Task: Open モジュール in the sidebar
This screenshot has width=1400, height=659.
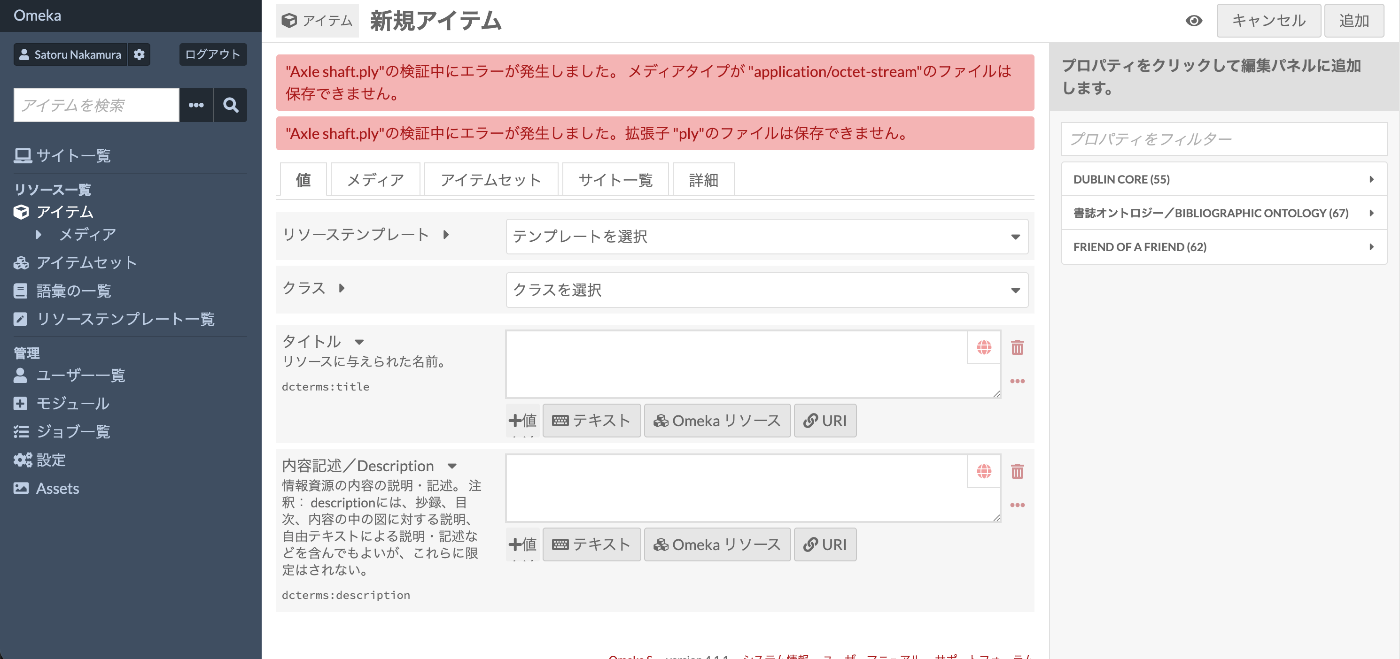Action: 61,404
